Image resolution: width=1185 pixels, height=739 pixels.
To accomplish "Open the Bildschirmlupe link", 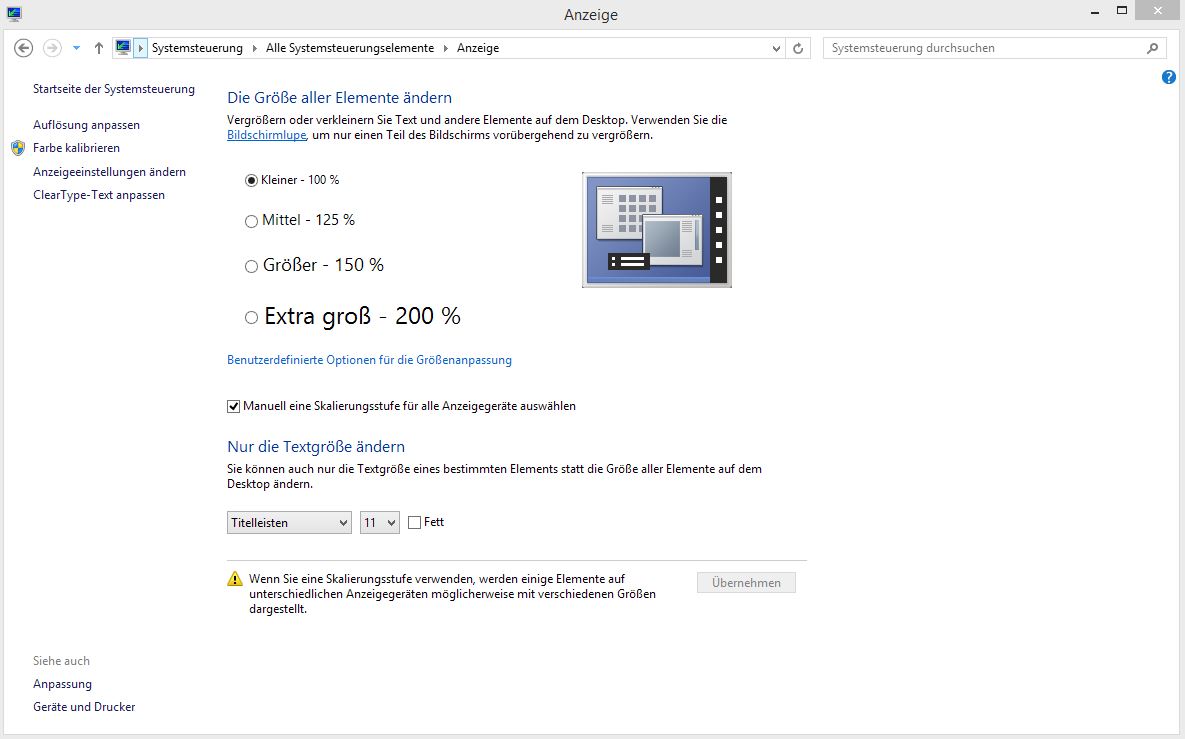I will click(267, 135).
